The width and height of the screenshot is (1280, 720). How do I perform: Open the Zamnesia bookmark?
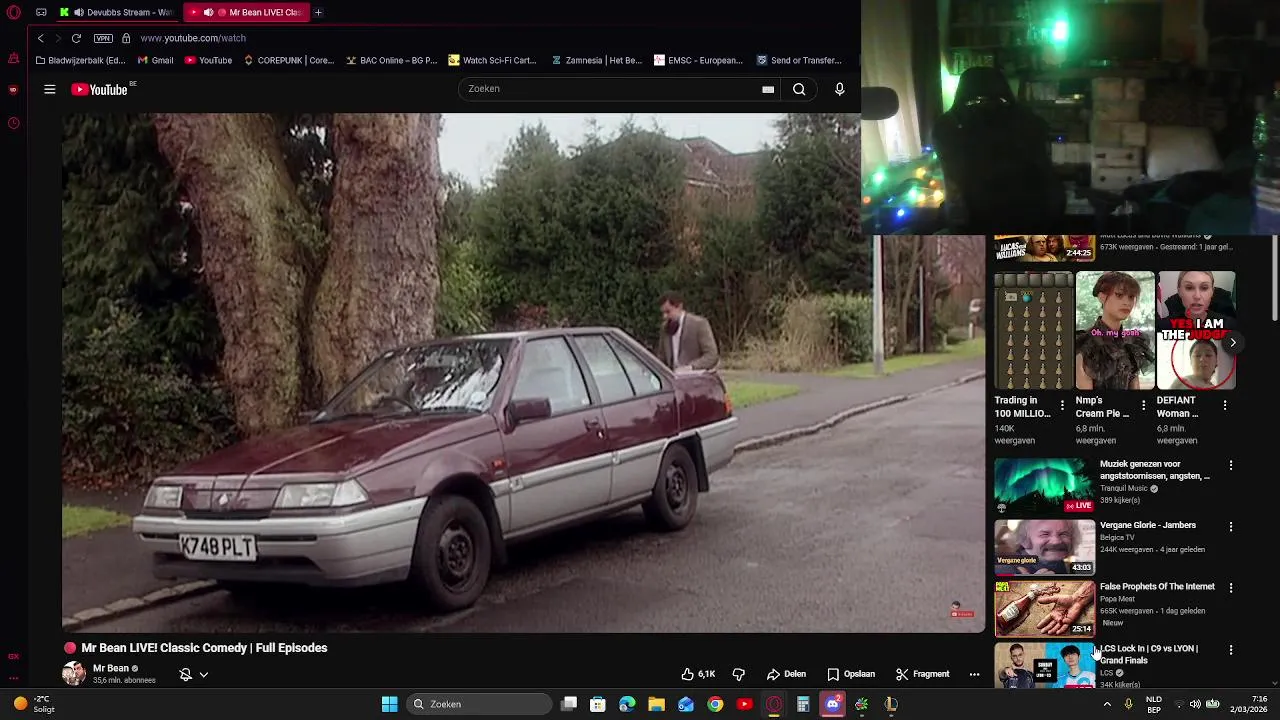pyautogui.click(x=597, y=60)
